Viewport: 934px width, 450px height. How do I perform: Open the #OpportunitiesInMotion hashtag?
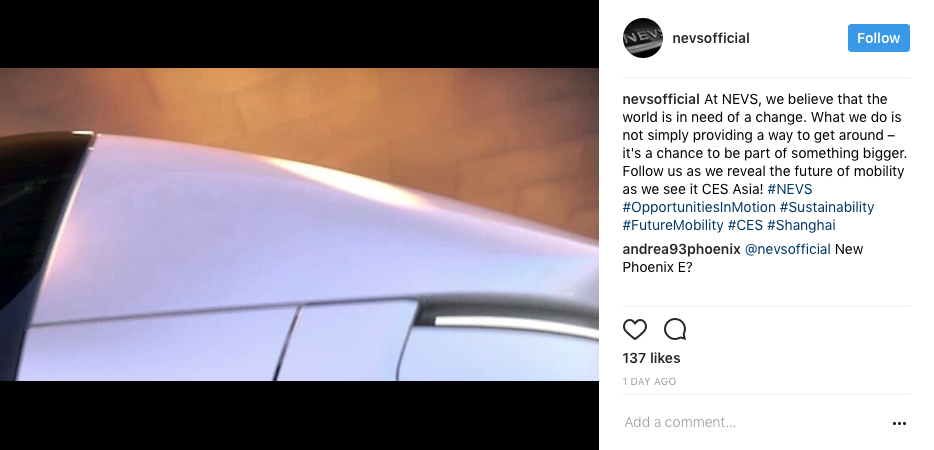click(699, 207)
